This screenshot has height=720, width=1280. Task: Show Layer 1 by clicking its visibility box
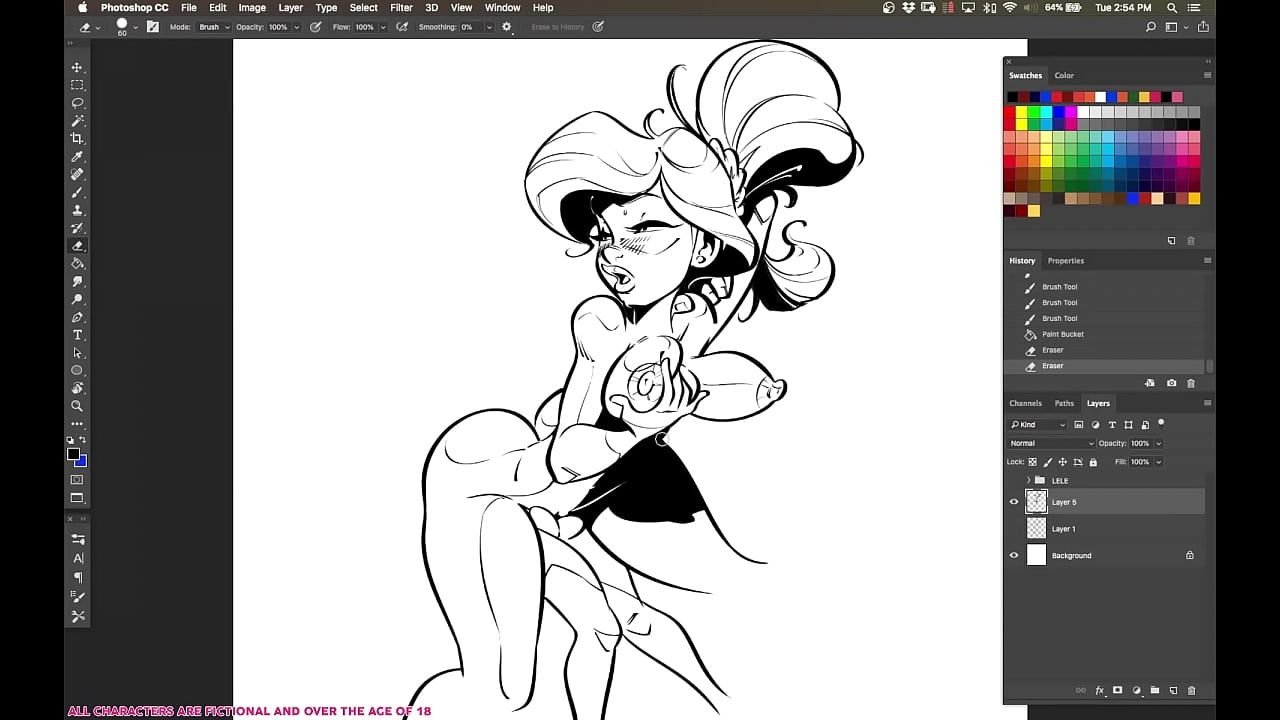pyautogui.click(x=1014, y=529)
